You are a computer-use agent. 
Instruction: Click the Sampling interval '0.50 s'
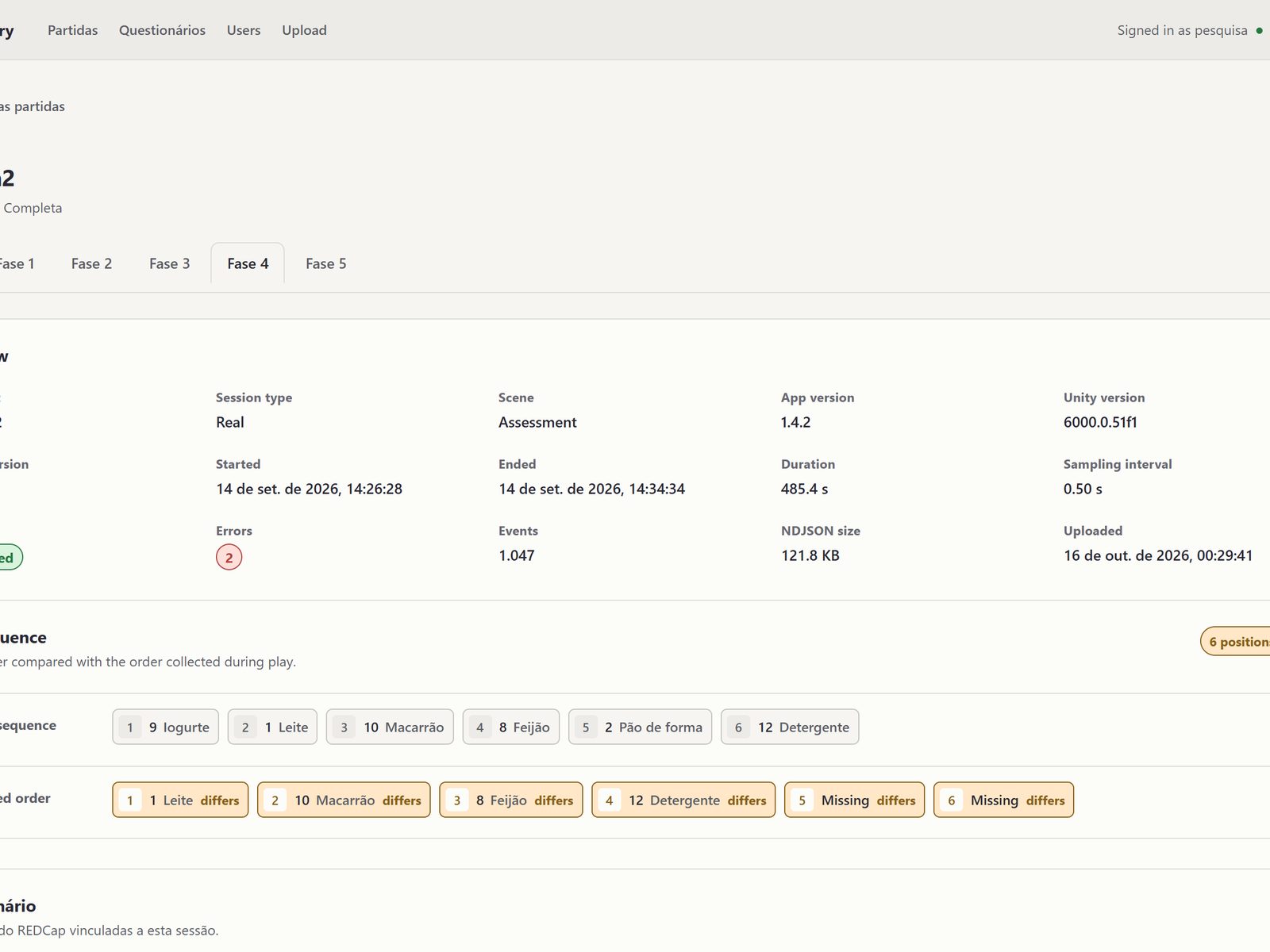[x=1083, y=489]
